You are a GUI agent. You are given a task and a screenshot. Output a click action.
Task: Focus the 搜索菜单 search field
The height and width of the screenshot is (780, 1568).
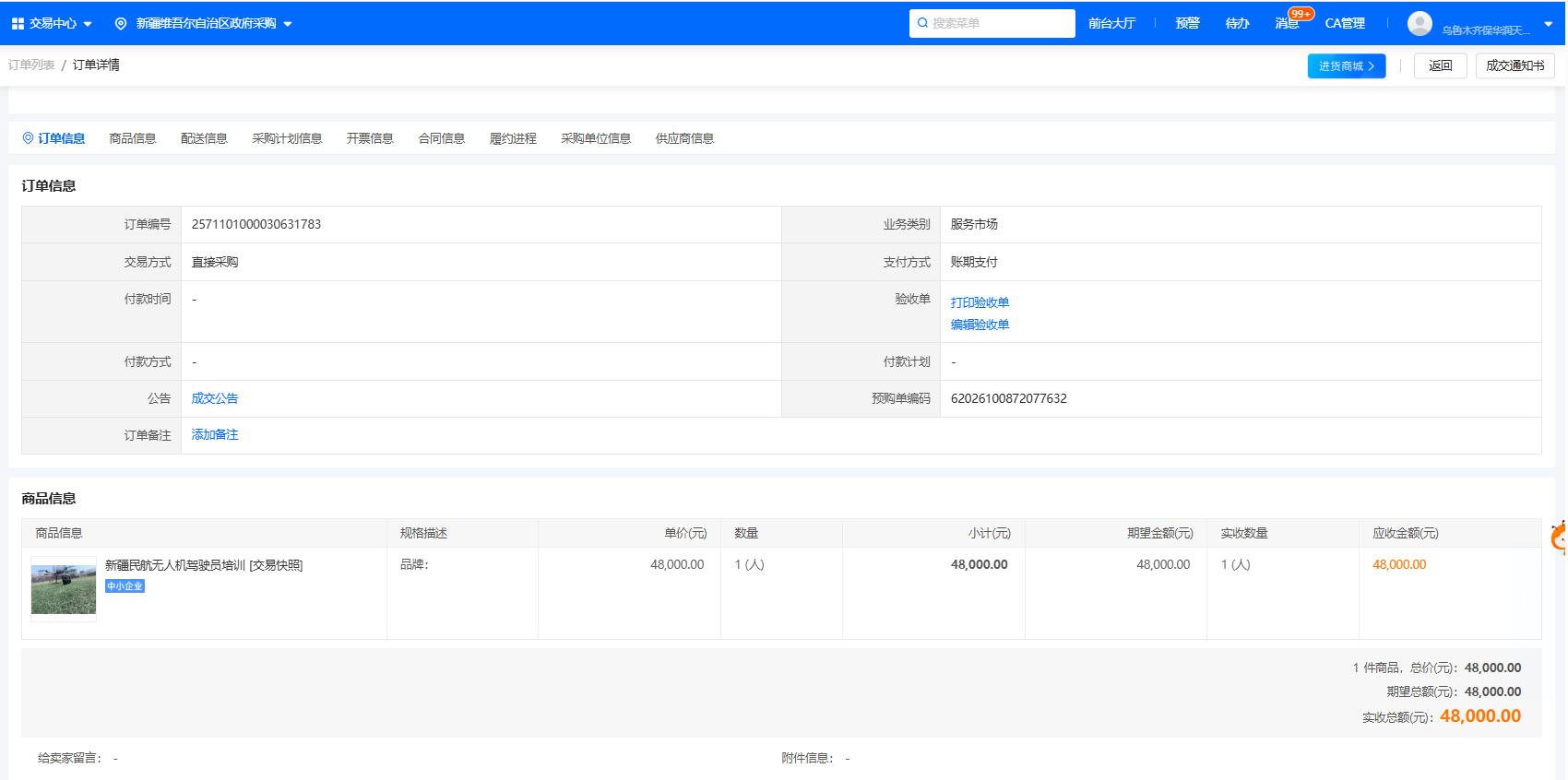pos(992,23)
